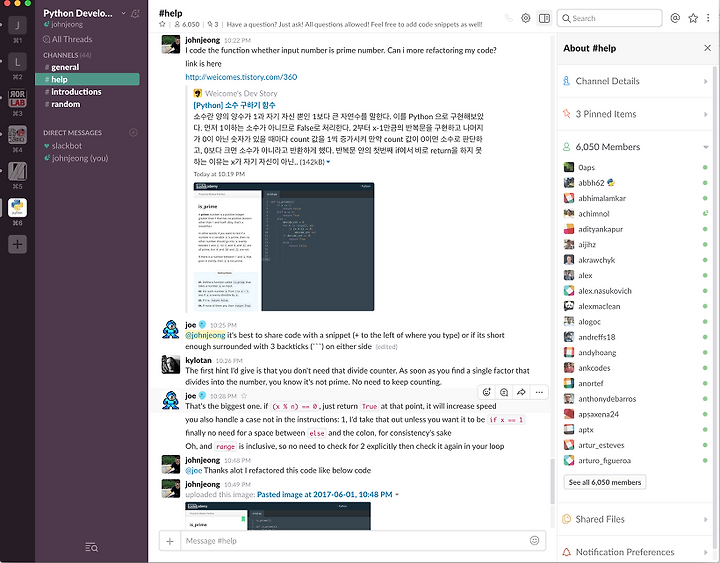Collapse the link preview (142kB) arrow
The image size is (720, 563).
click(x=328, y=162)
